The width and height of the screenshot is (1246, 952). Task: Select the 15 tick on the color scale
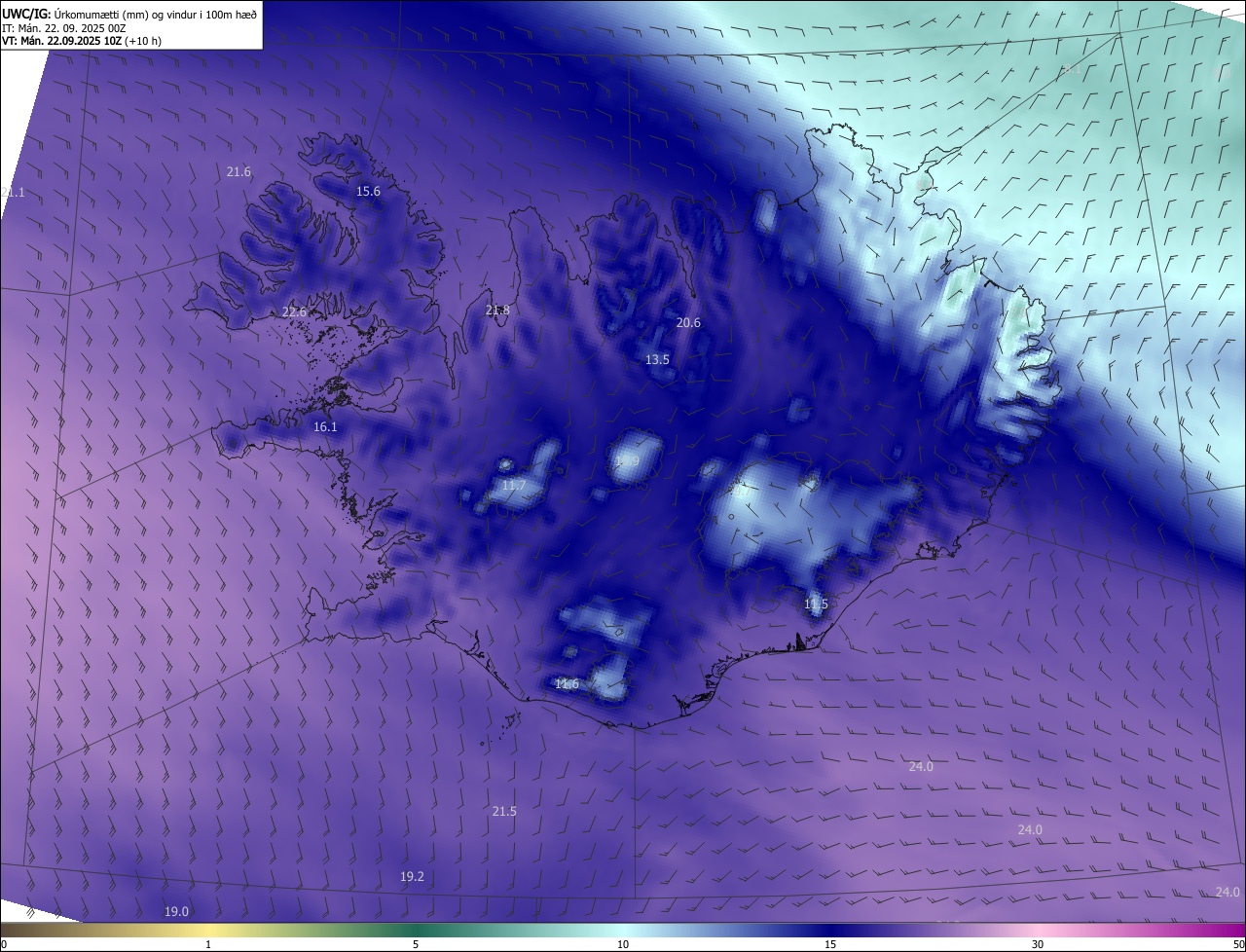coord(830,944)
